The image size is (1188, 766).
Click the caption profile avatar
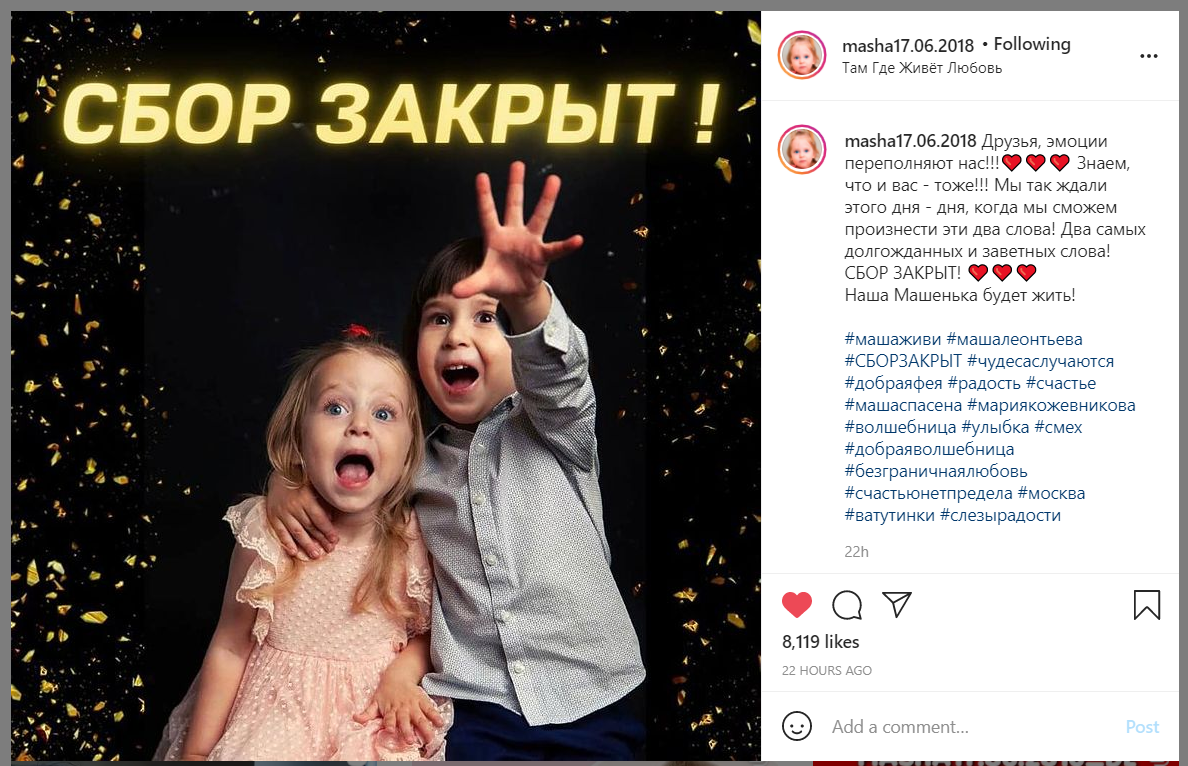point(802,149)
